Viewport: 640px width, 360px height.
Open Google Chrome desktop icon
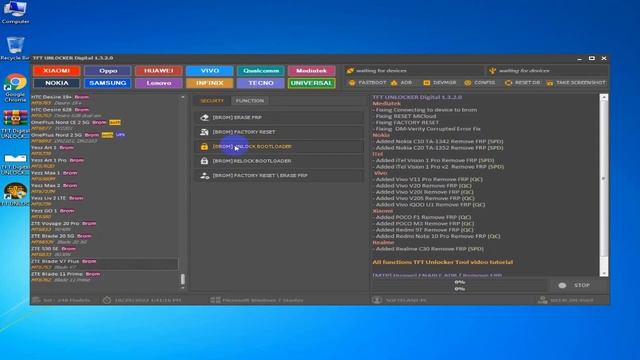[x=15, y=88]
